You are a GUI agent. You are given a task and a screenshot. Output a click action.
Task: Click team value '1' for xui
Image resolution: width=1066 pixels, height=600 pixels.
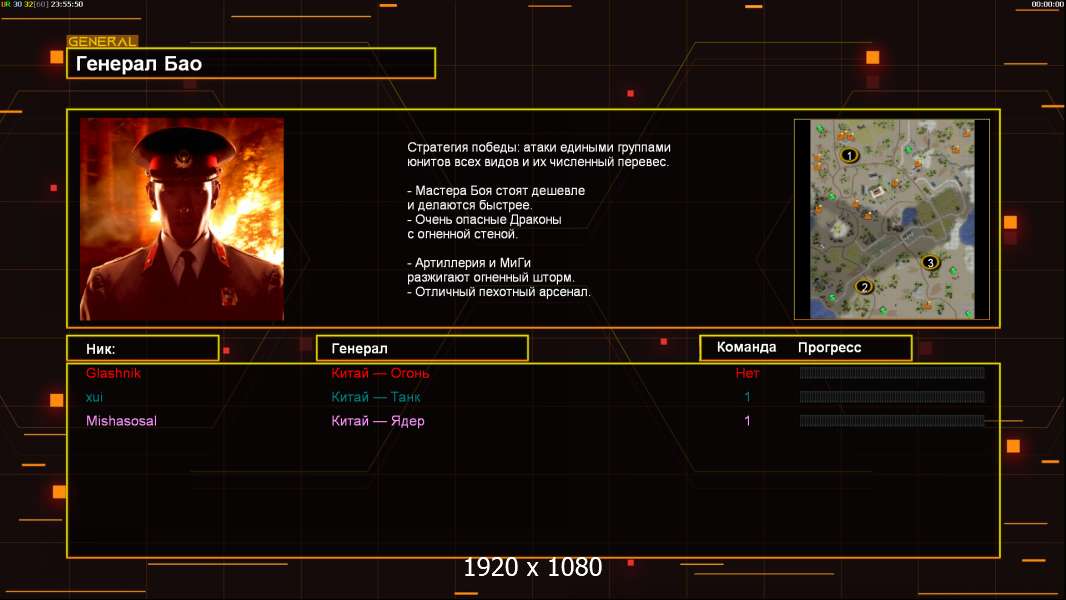[x=747, y=397]
